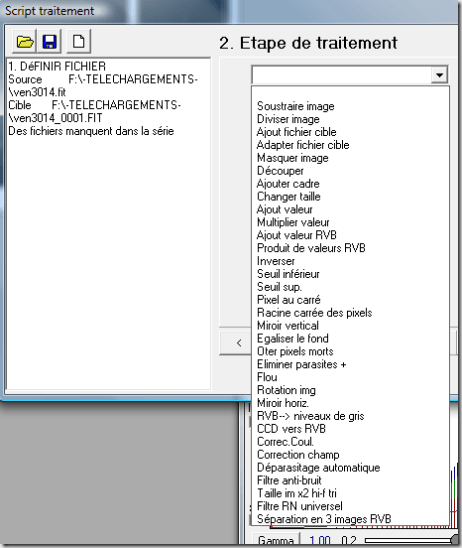Viewport: 462px width, 548px height.
Task: Collapse the processing step dropdown arrow
Action: pos(439,74)
